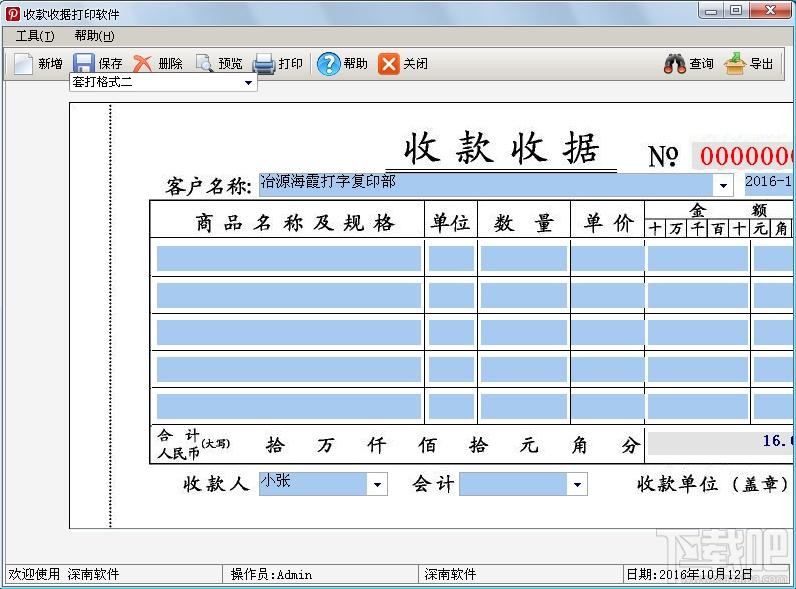Click the 收款单位 (盖章) label
The height and width of the screenshot is (589, 796).
pos(713,484)
